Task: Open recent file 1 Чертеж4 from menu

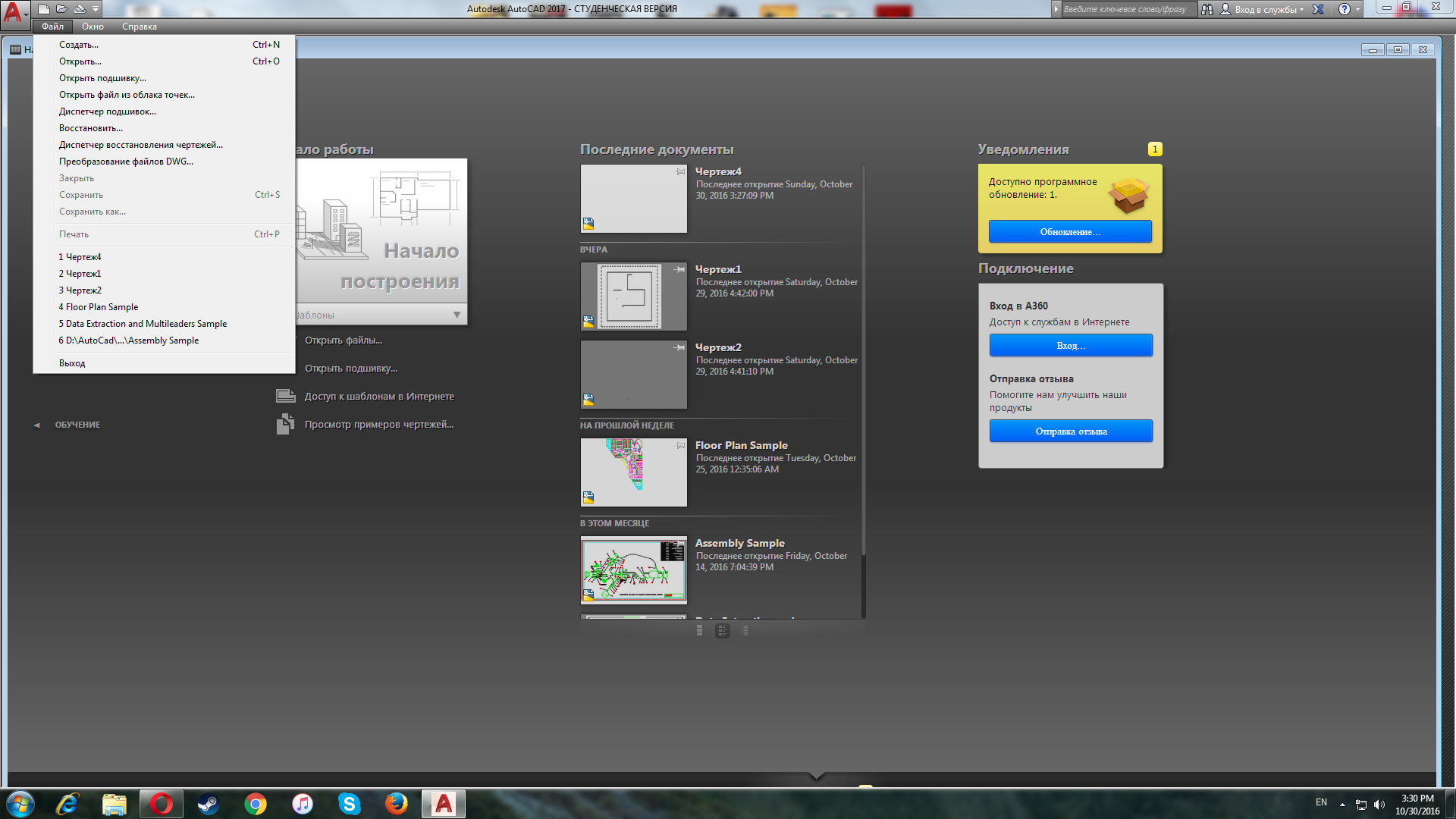Action: [164, 257]
